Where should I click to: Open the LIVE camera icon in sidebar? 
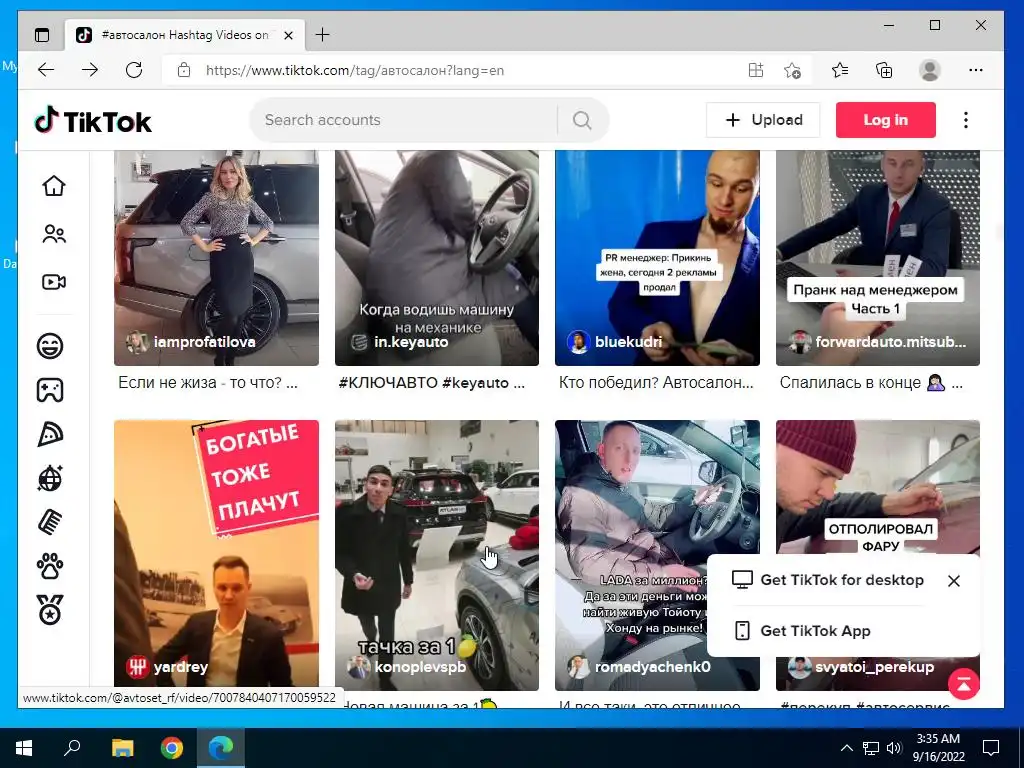[54, 282]
